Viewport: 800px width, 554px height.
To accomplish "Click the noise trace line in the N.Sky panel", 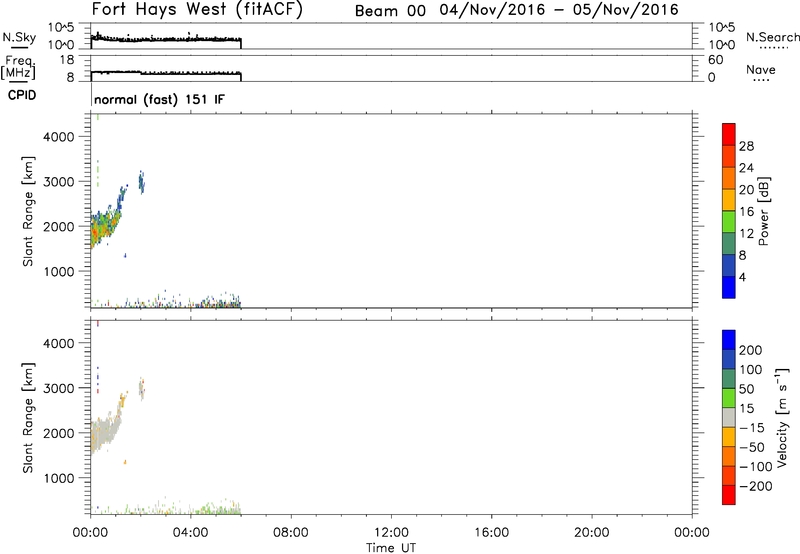I will [166, 39].
